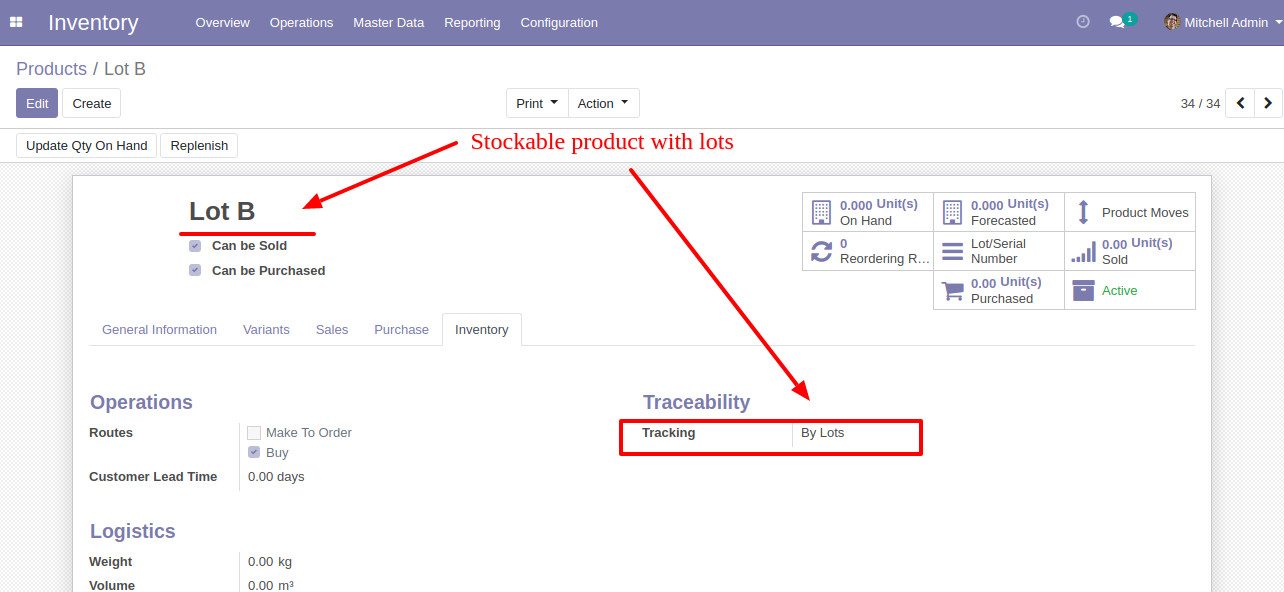Click the Update Qty On Hand button
1284x592 pixels.
click(87, 146)
